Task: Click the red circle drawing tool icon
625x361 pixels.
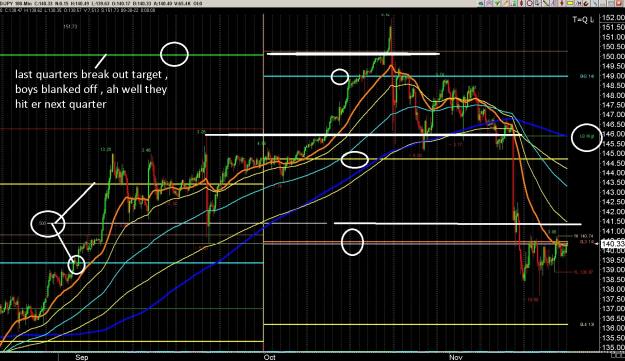Action: pyautogui.click(x=530, y=3)
